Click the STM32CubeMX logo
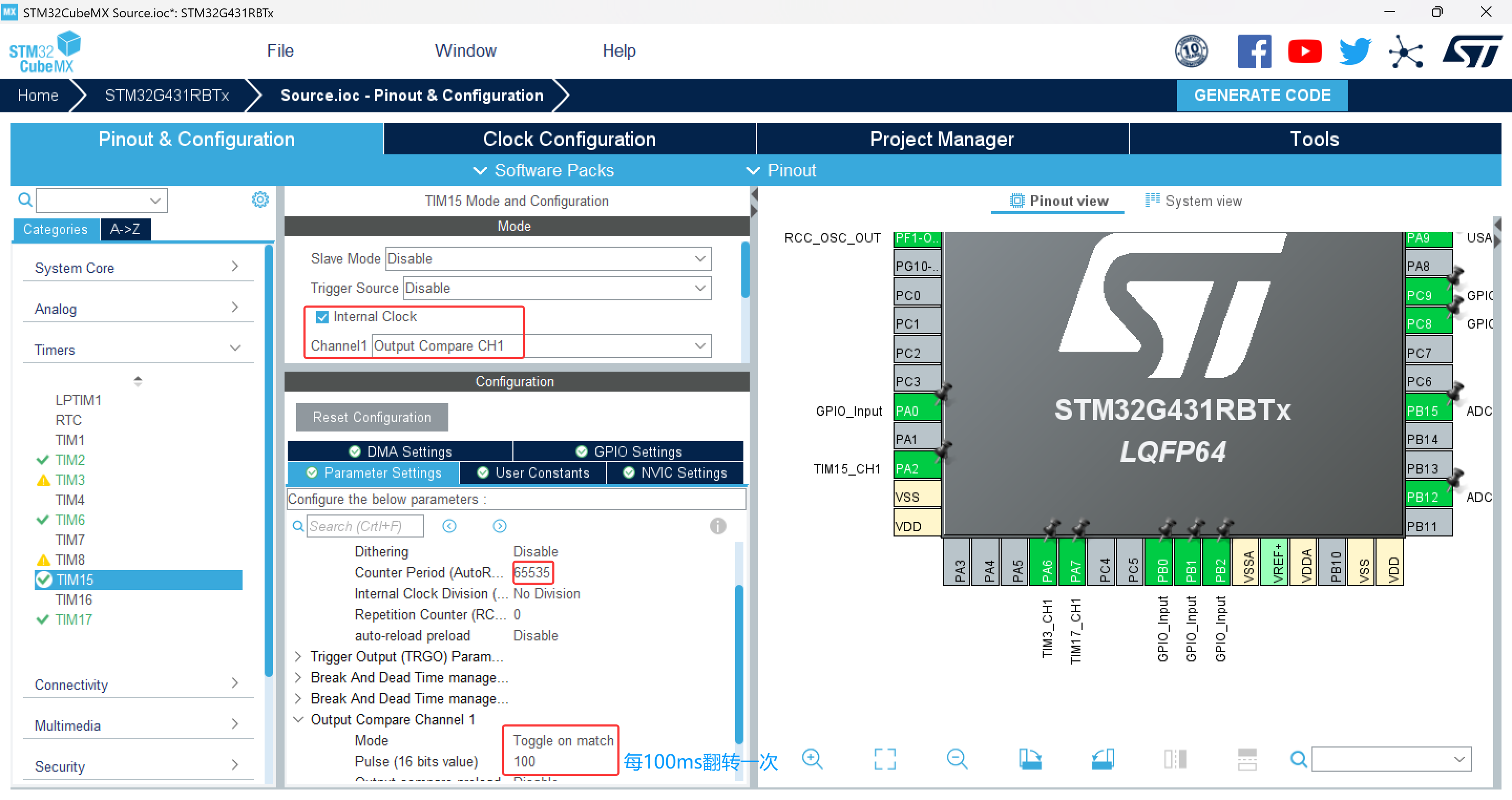 coord(45,52)
